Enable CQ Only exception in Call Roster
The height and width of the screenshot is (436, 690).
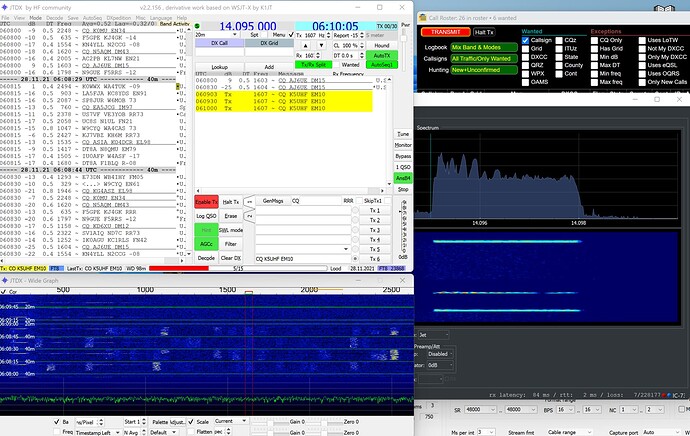pyautogui.click(x=594, y=40)
